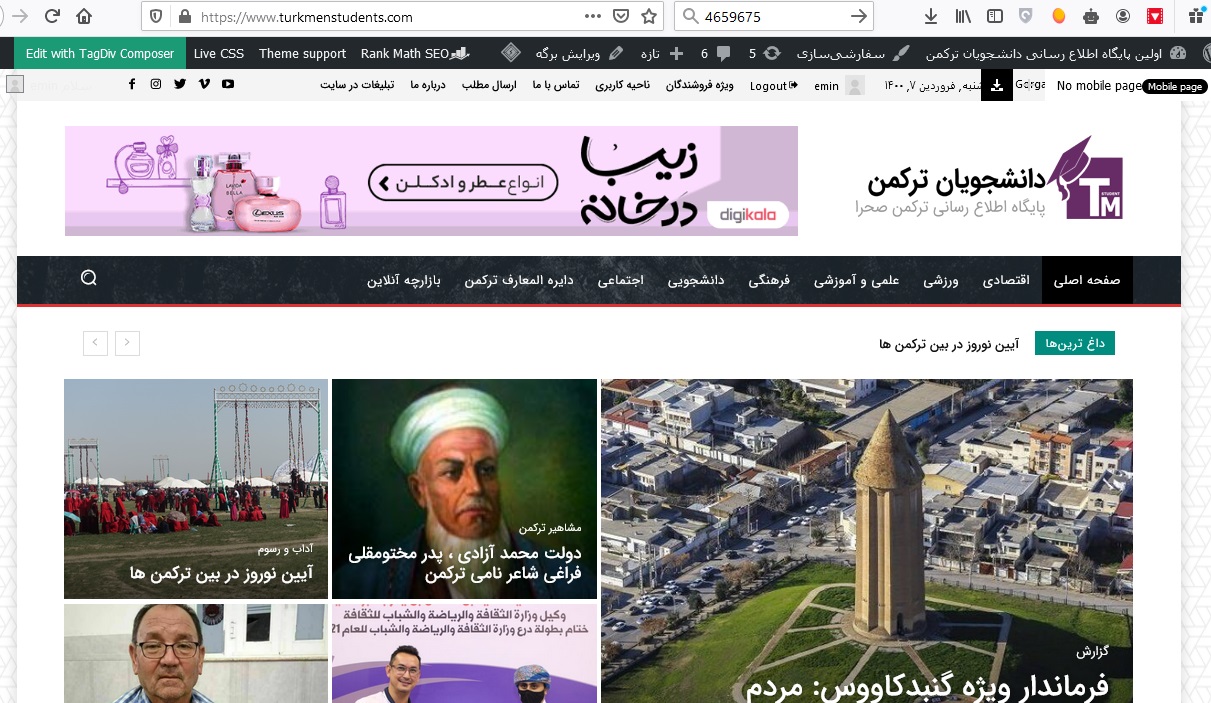Open the Facebook icon in the top bar

coord(132,84)
